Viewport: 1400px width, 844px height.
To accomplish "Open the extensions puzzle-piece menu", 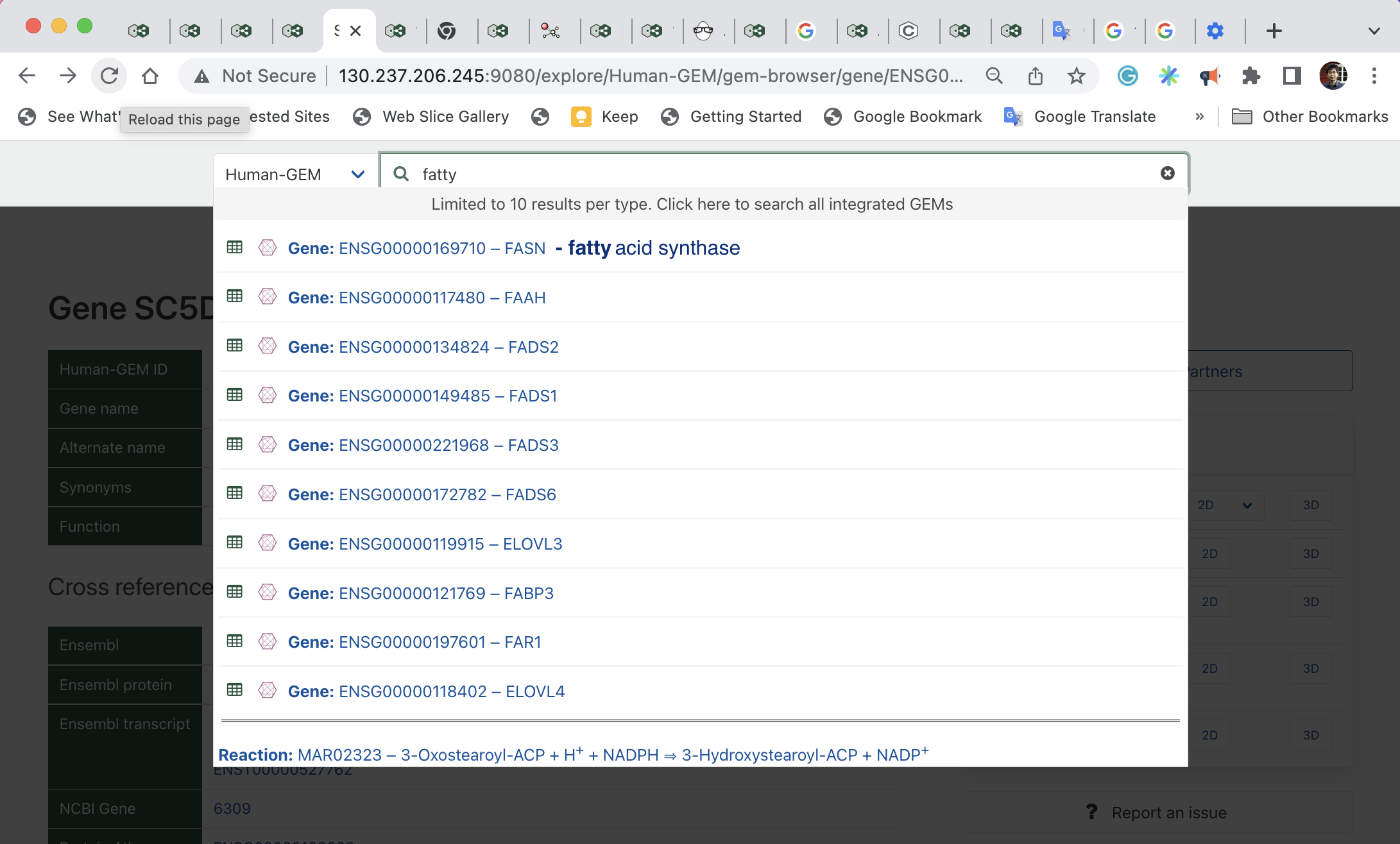I will pos(1251,76).
